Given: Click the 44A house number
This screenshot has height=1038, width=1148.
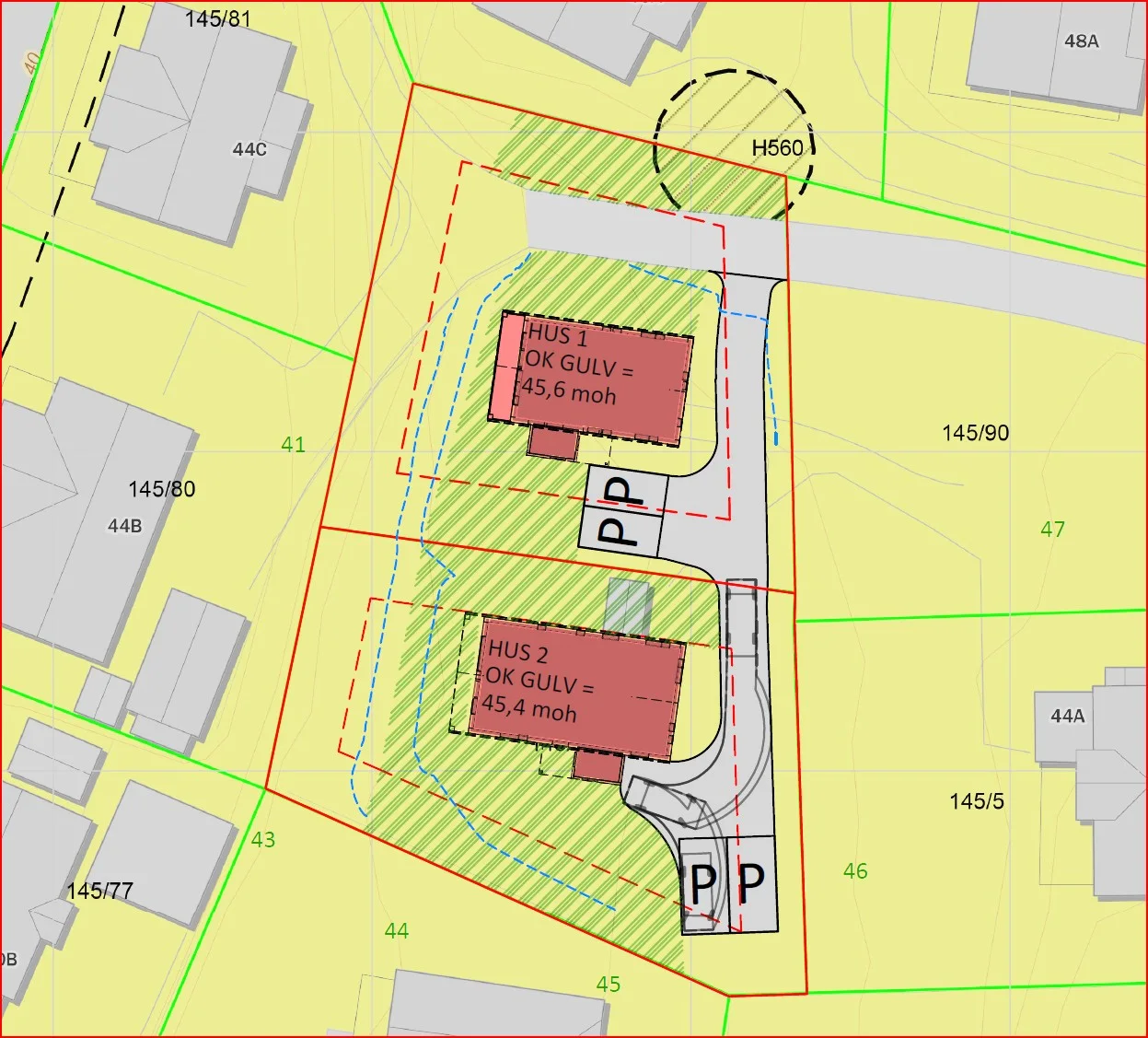Looking at the screenshot, I should (1068, 716).
